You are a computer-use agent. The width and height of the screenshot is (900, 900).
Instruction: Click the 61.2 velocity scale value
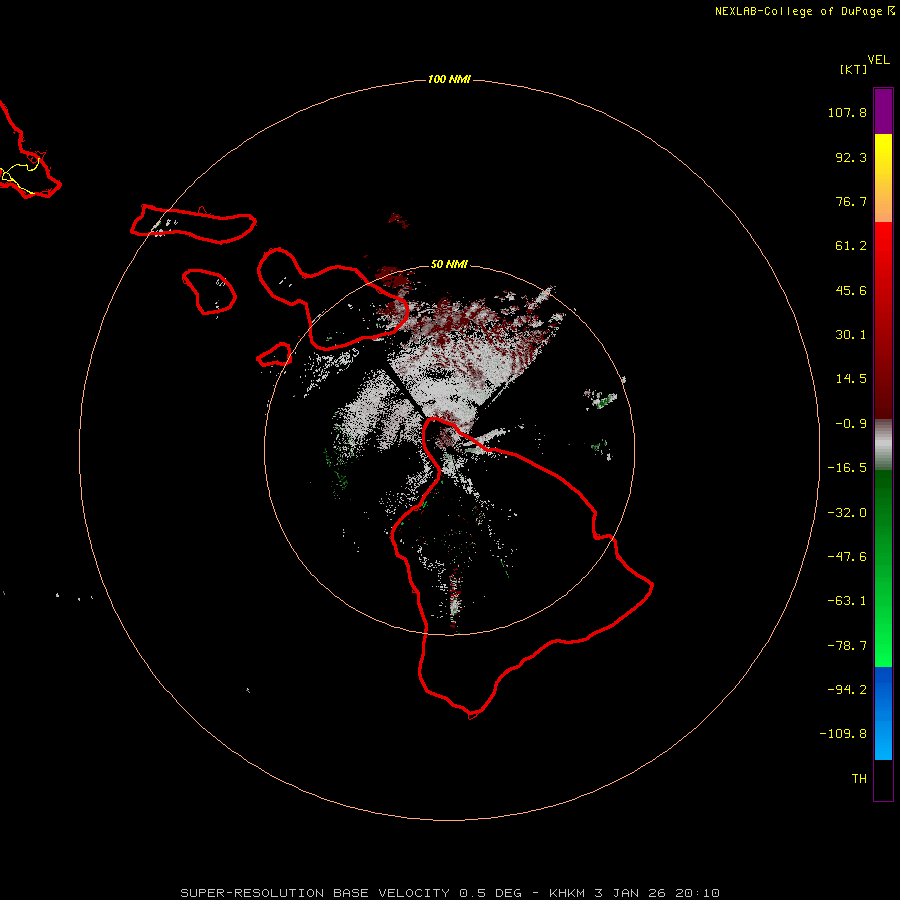pos(851,246)
